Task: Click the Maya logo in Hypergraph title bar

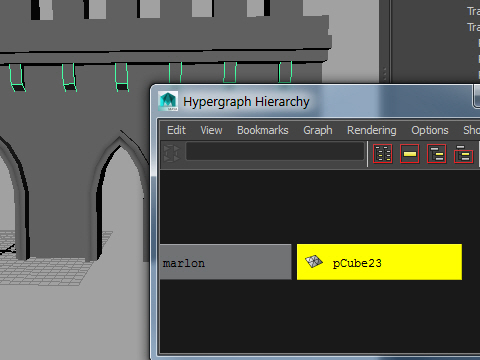Action: (168, 101)
